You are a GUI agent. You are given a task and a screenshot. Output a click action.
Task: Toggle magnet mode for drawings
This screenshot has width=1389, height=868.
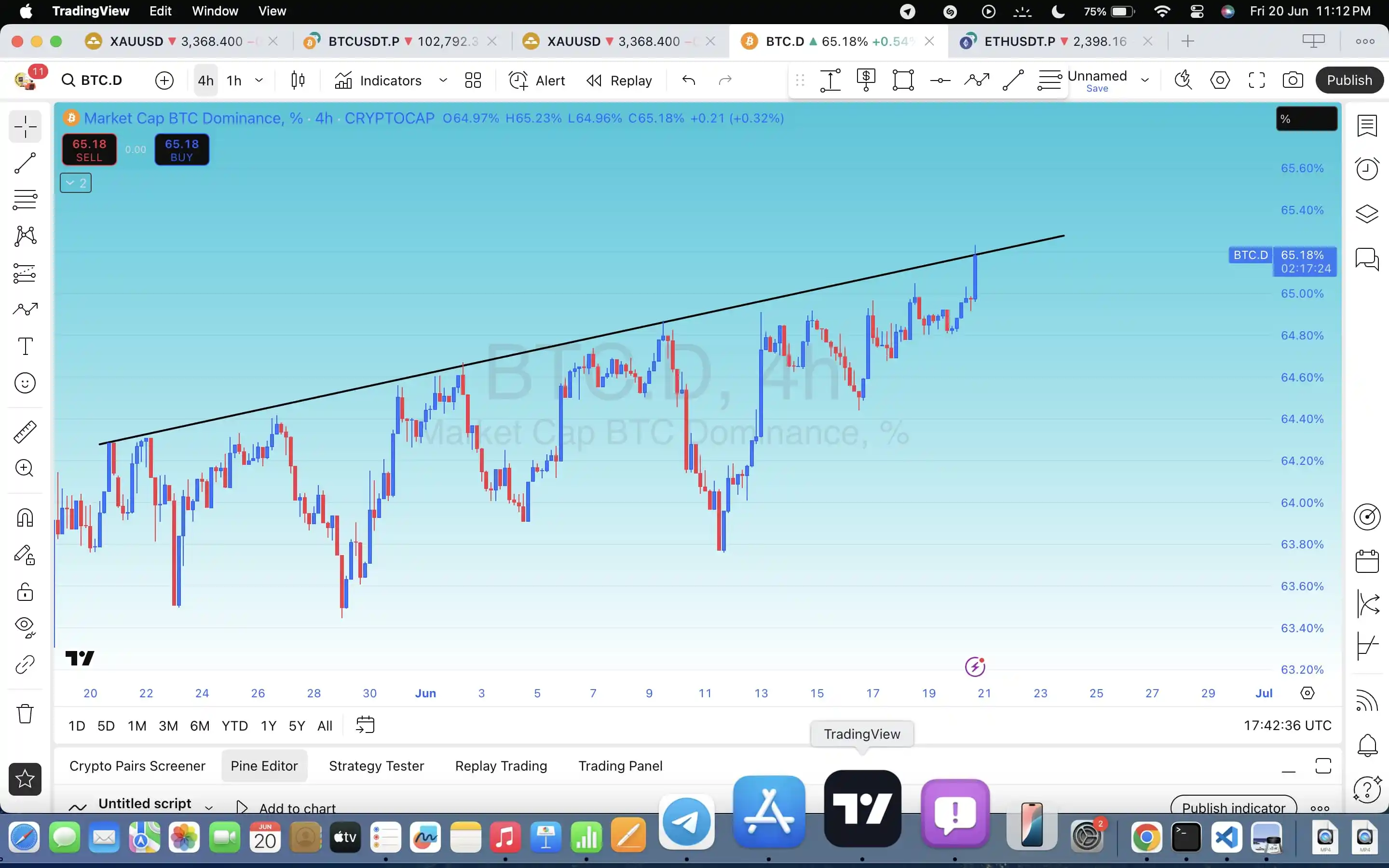tap(25, 518)
